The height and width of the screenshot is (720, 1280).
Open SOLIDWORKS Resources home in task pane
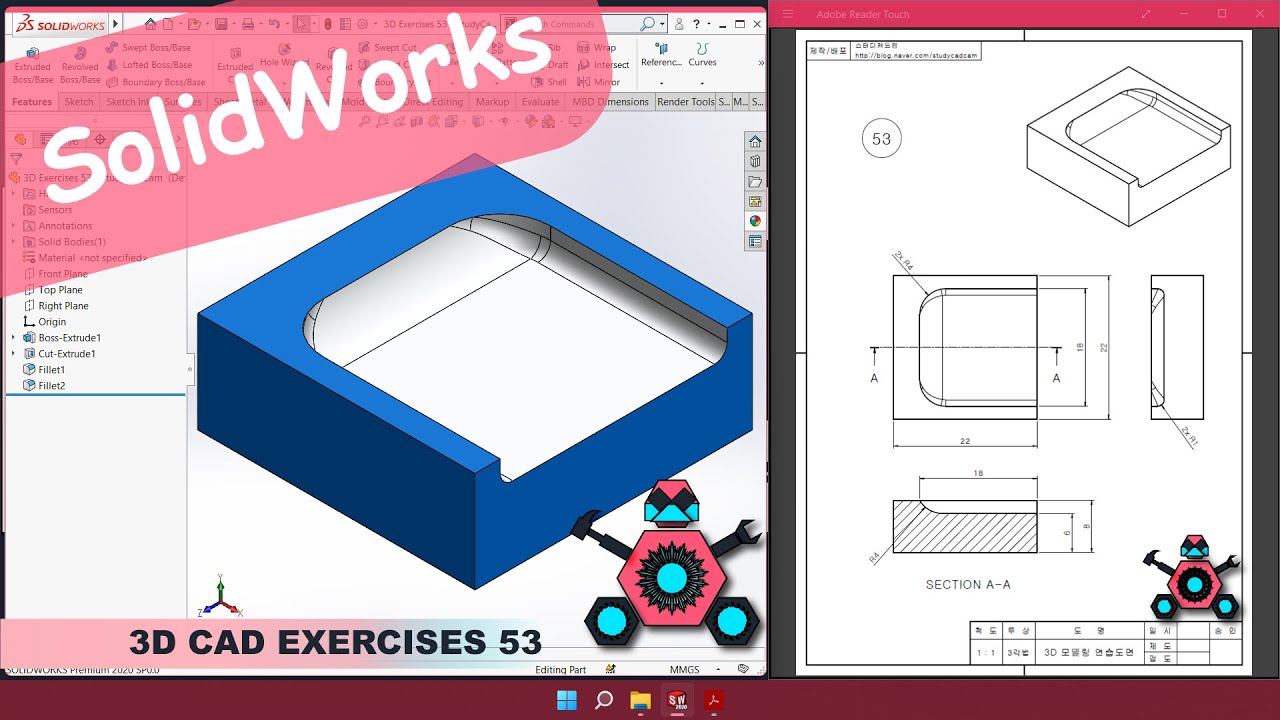pos(755,141)
